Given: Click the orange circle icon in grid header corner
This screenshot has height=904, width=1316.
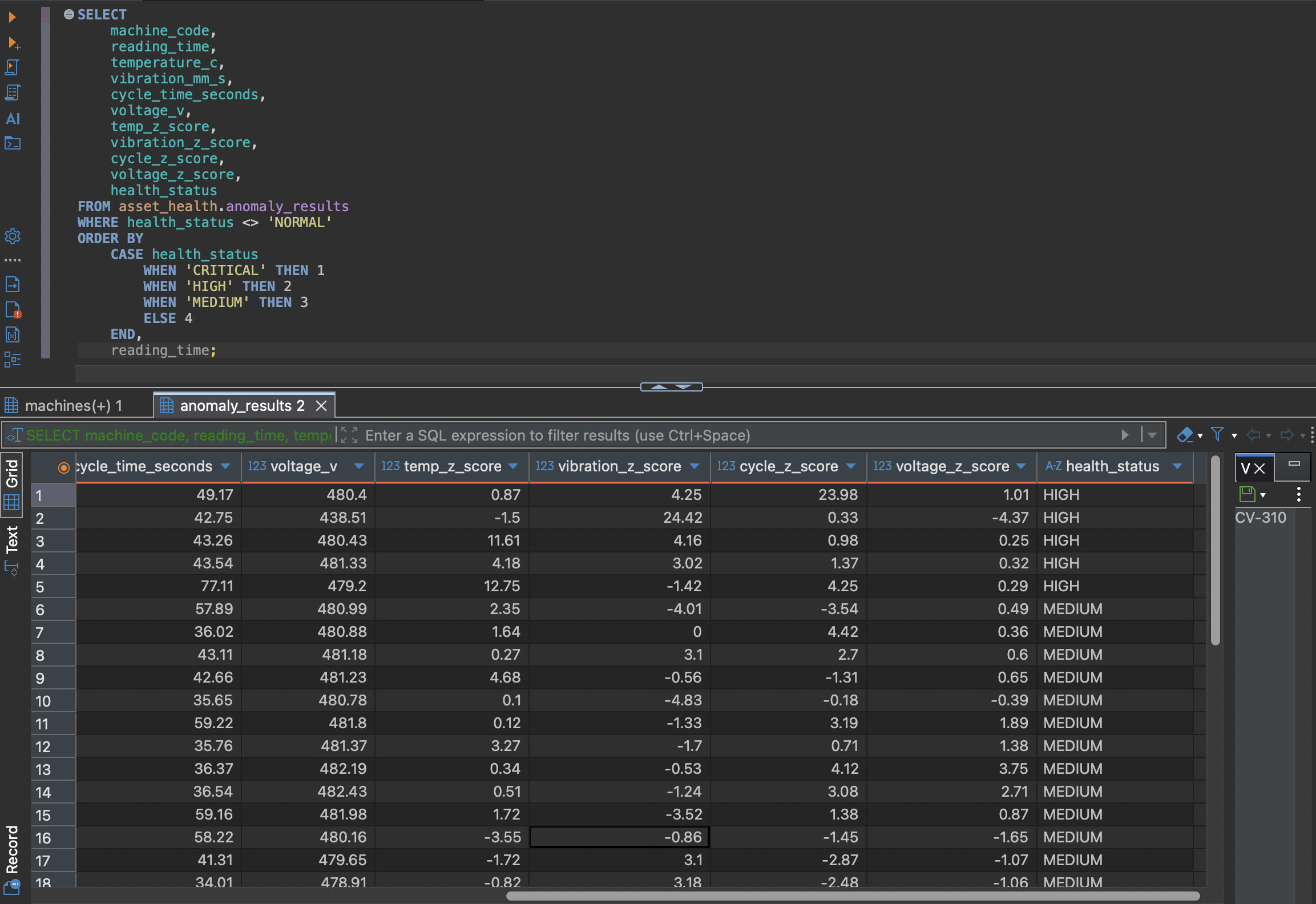Looking at the screenshot, I should (x=63, y=467).
